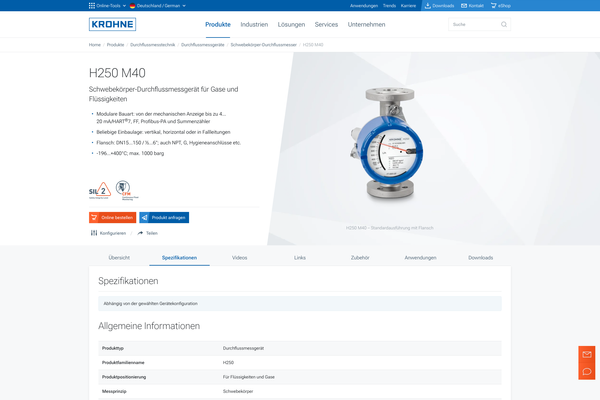Click the Online bestellen button
This screenshot has width=600, height=400.
(x=112, y=217)
